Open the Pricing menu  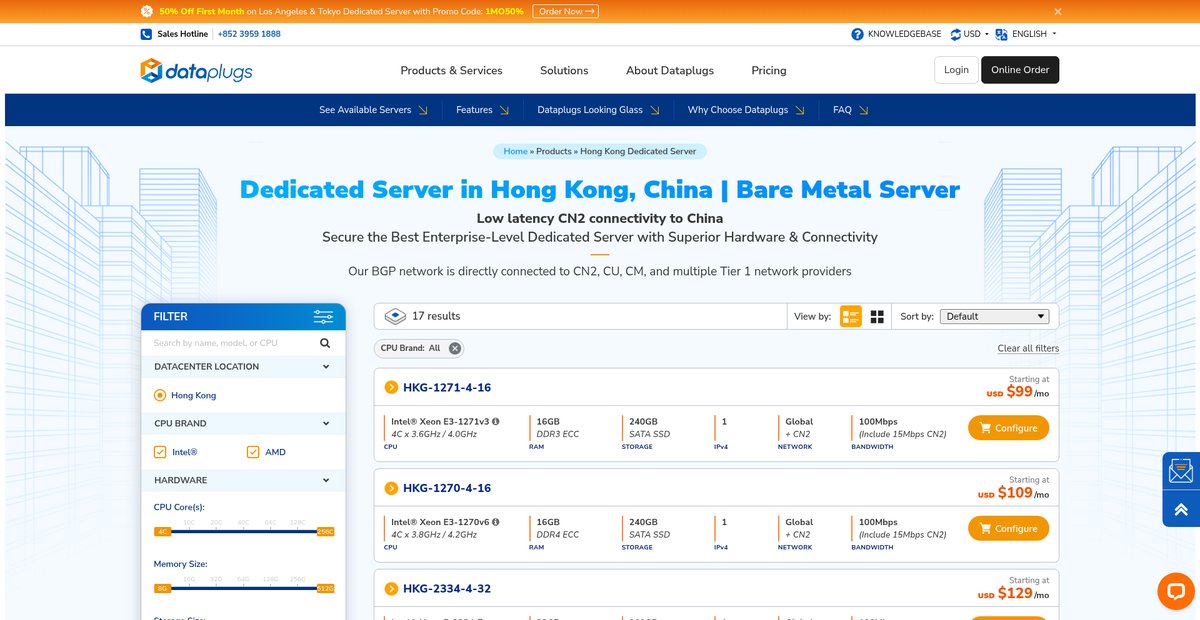[x=769, y=70]
